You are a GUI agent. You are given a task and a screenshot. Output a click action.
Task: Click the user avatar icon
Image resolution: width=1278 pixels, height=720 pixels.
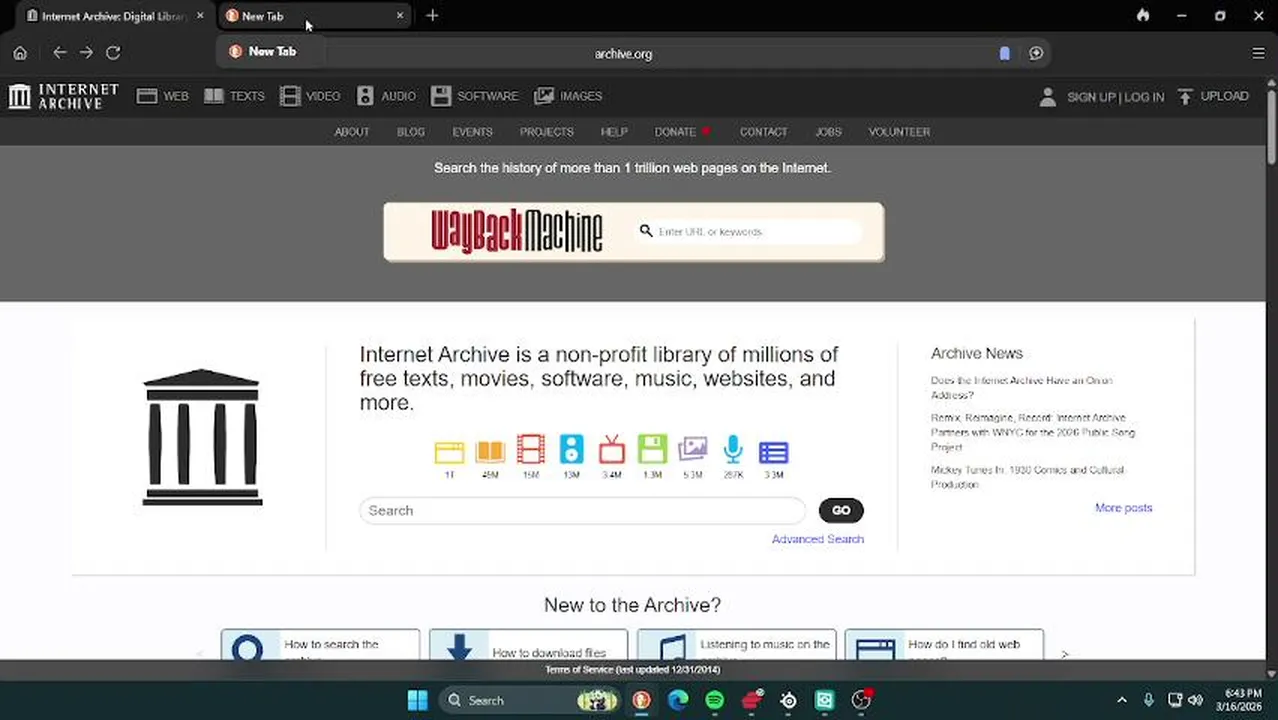[x=1047, y=96]
